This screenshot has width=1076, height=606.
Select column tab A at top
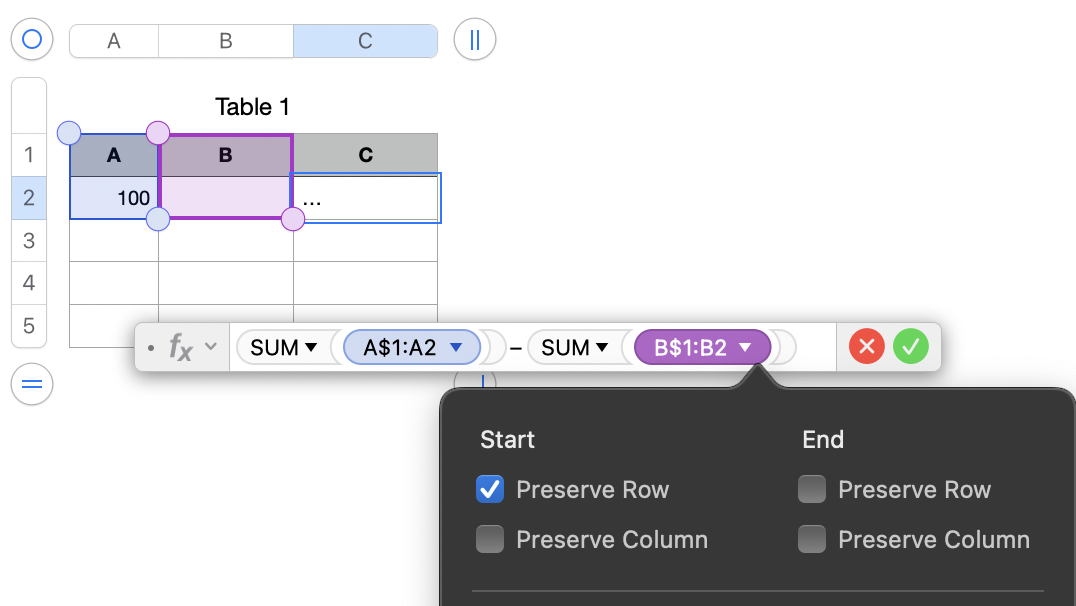tap(114, 41)
